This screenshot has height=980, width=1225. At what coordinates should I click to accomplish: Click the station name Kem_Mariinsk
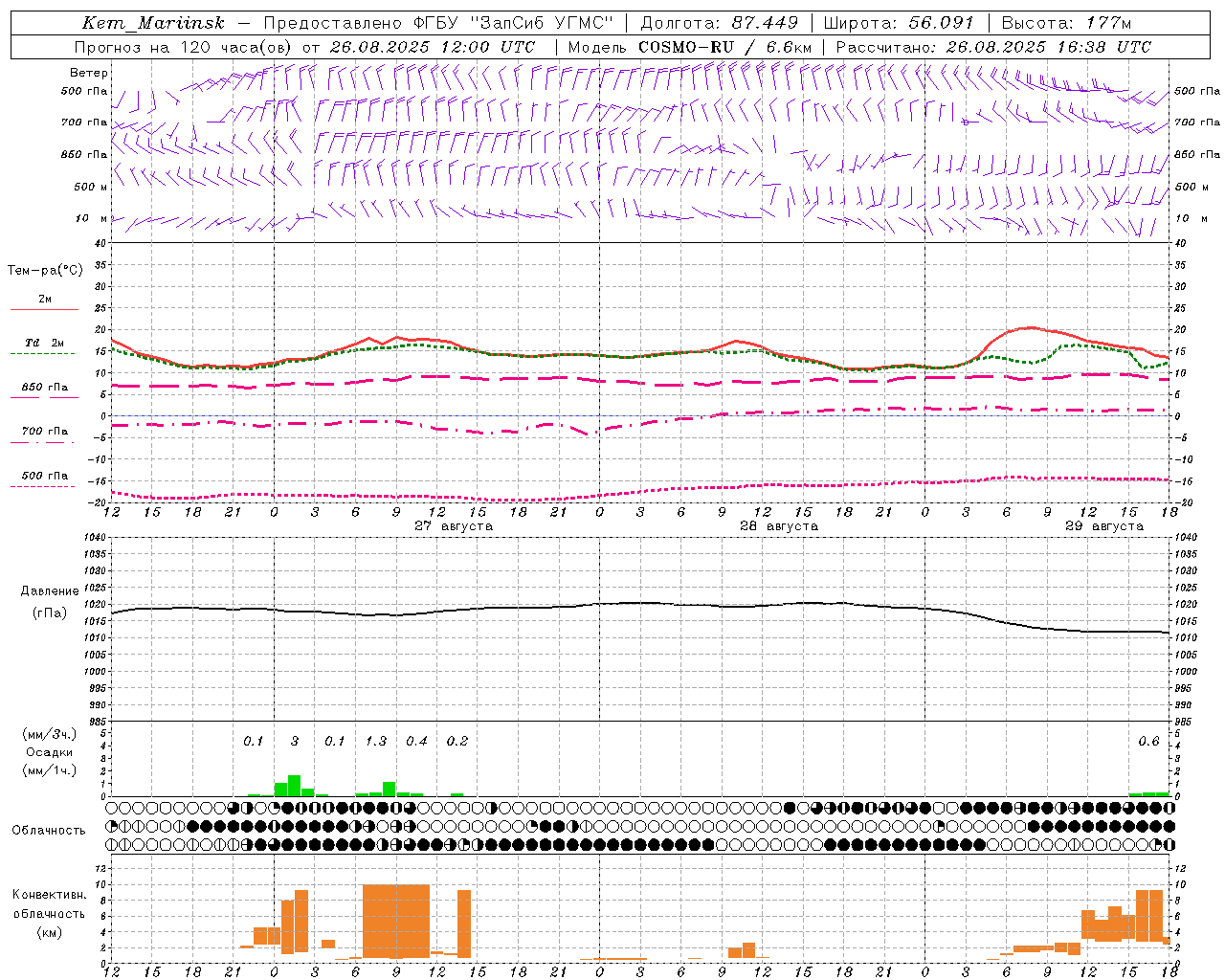153,23
